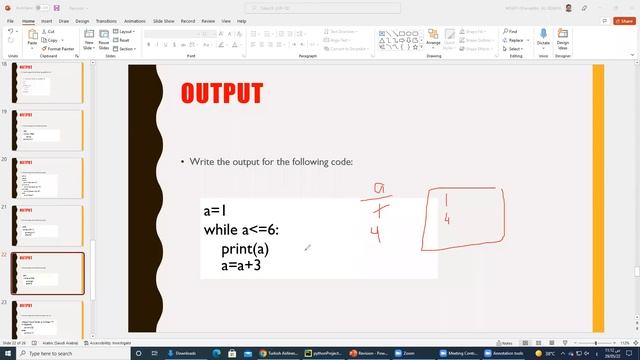Open the Transitions tab
Image resolution: width=640 pixels, height=360 pixels.
point(106,21)
